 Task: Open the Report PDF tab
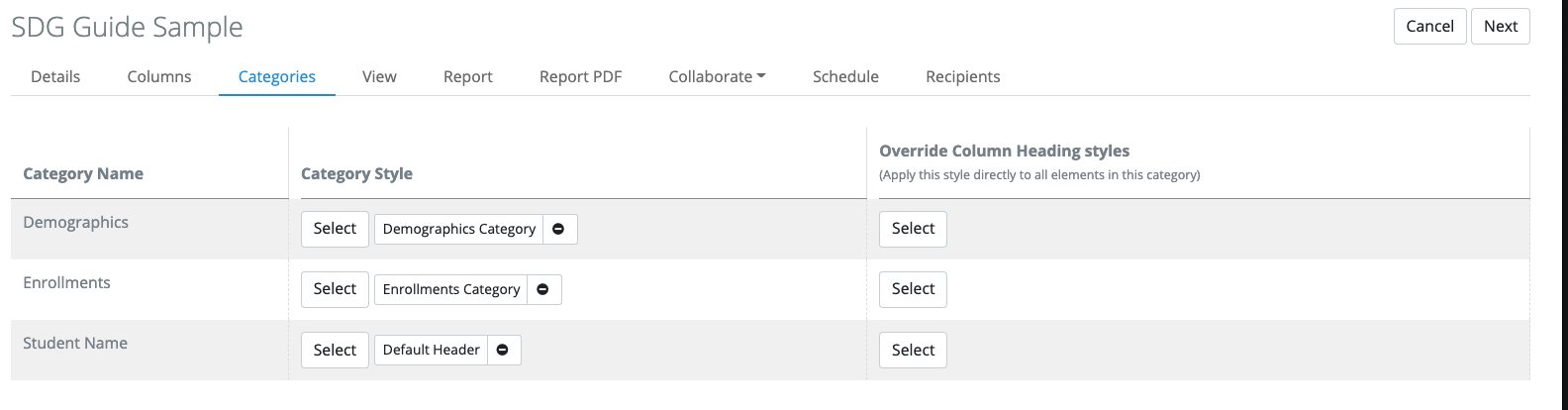580,76
